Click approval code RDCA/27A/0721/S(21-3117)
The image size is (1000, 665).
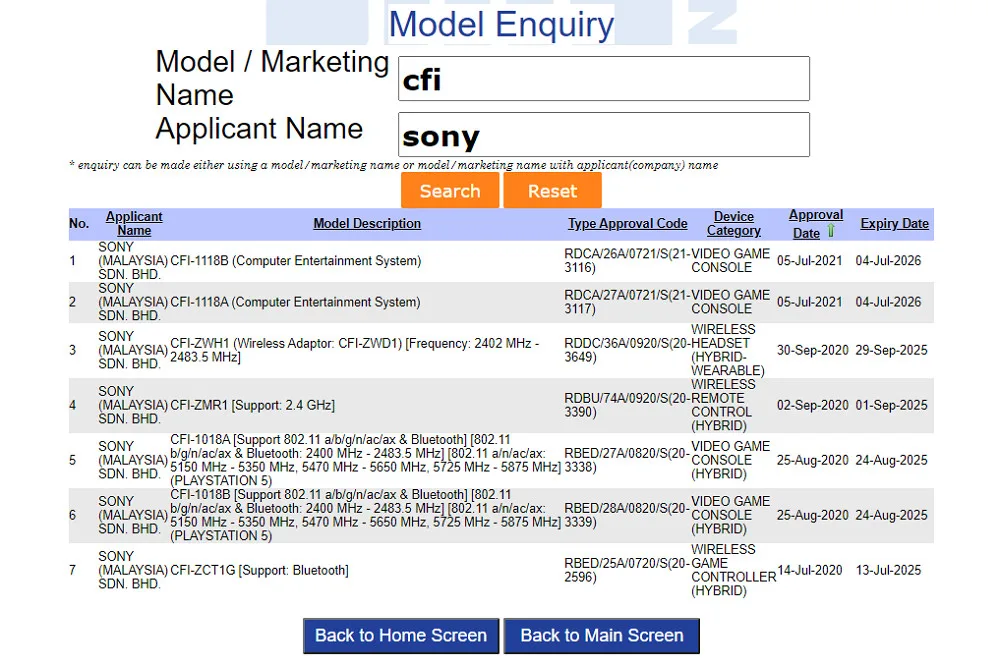tap(627, 302)
